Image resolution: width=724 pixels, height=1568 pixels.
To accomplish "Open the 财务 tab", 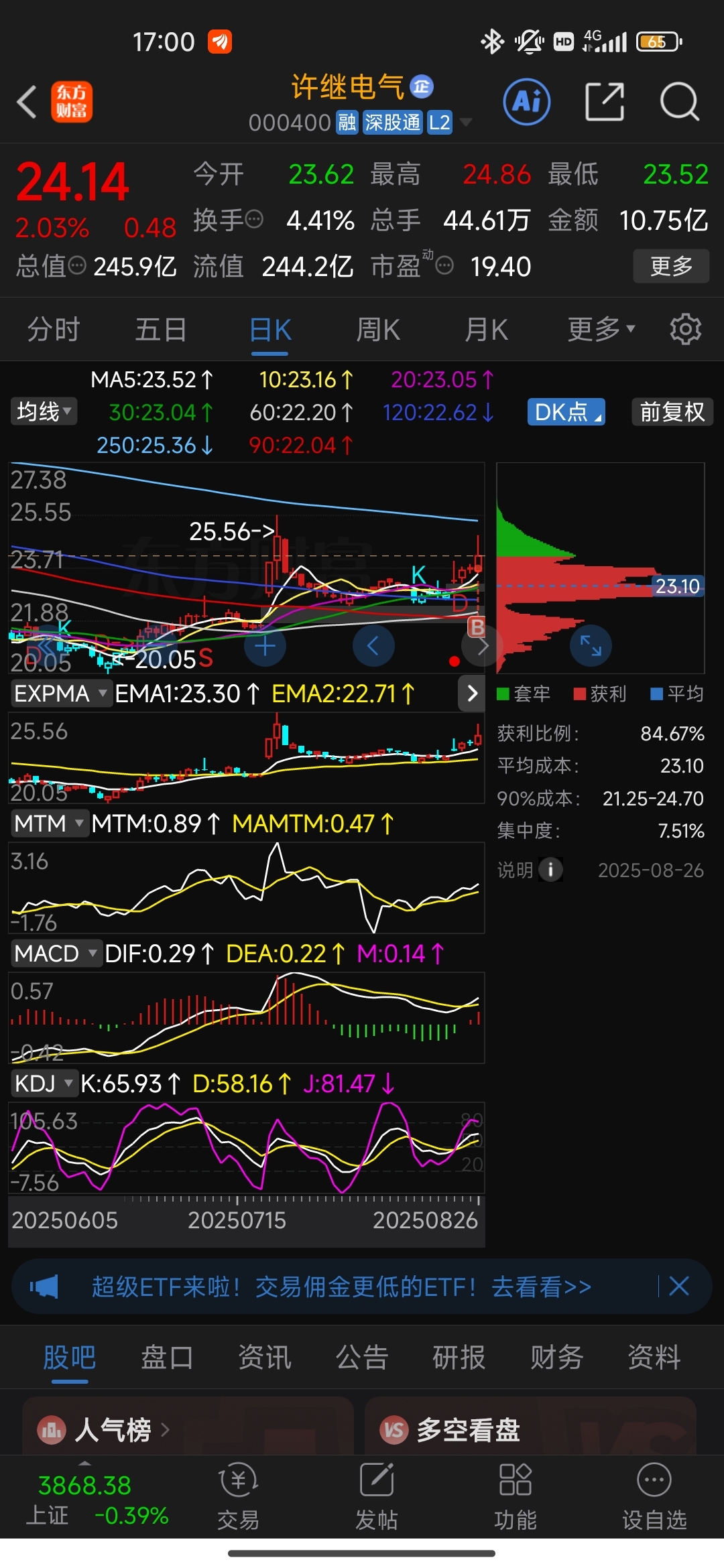I will (556, 1358).
